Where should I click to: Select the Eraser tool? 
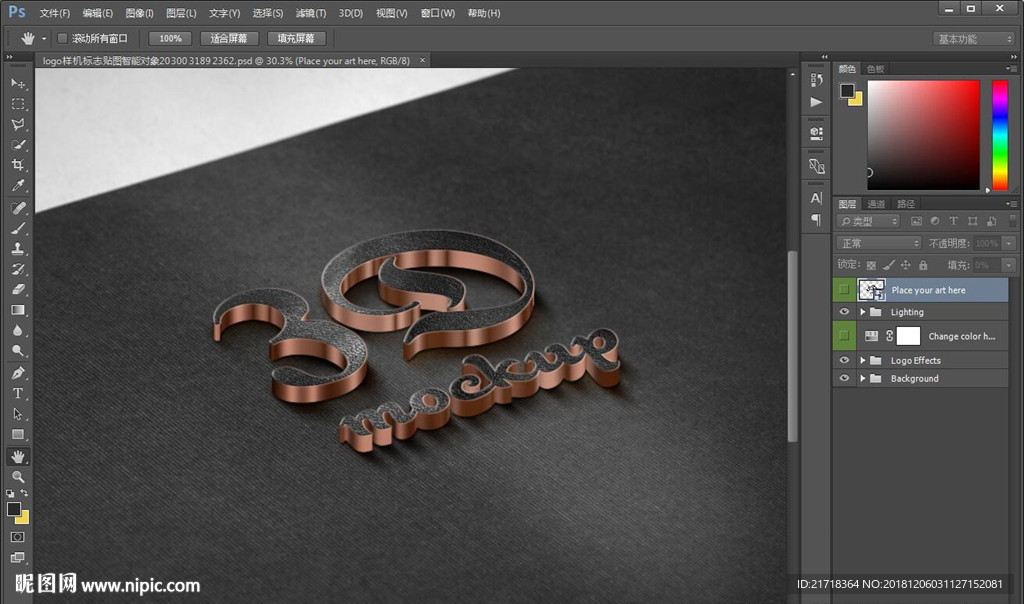[x=18, y=289]
